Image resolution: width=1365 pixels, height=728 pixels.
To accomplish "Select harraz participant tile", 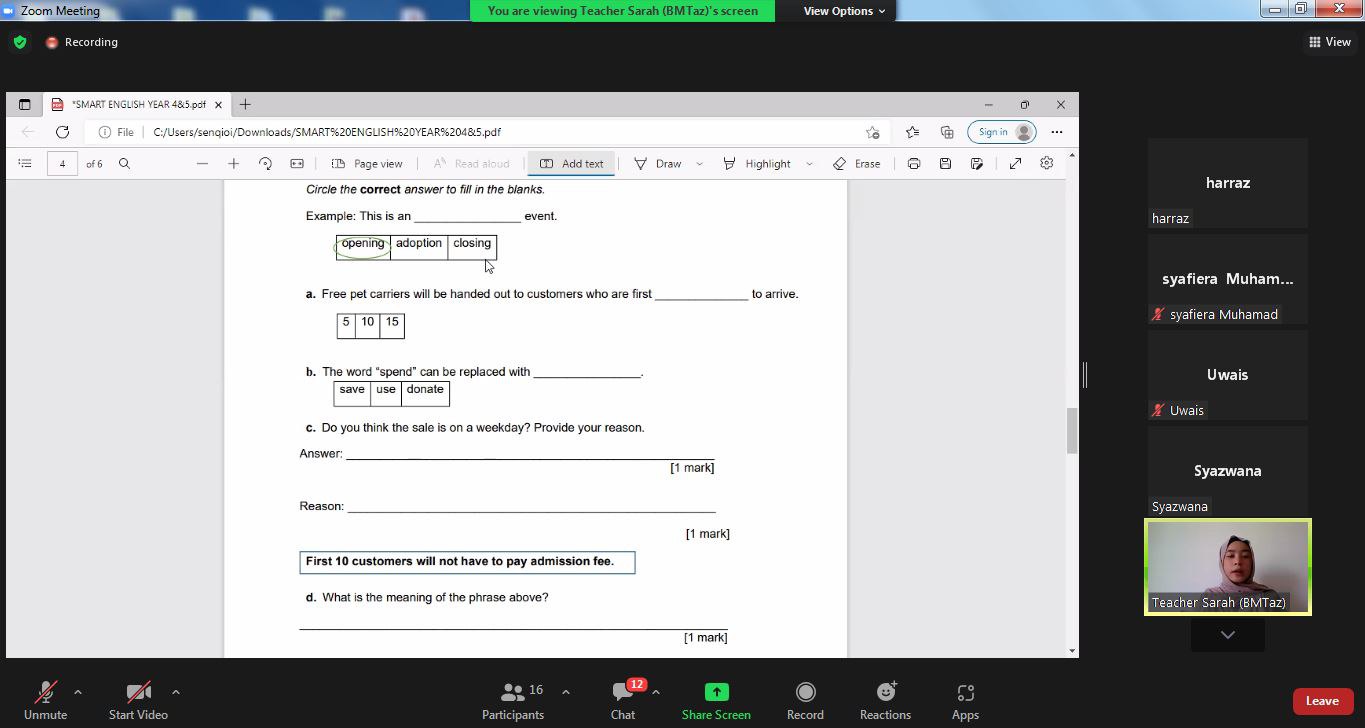I will click(x=1228, y=183).
